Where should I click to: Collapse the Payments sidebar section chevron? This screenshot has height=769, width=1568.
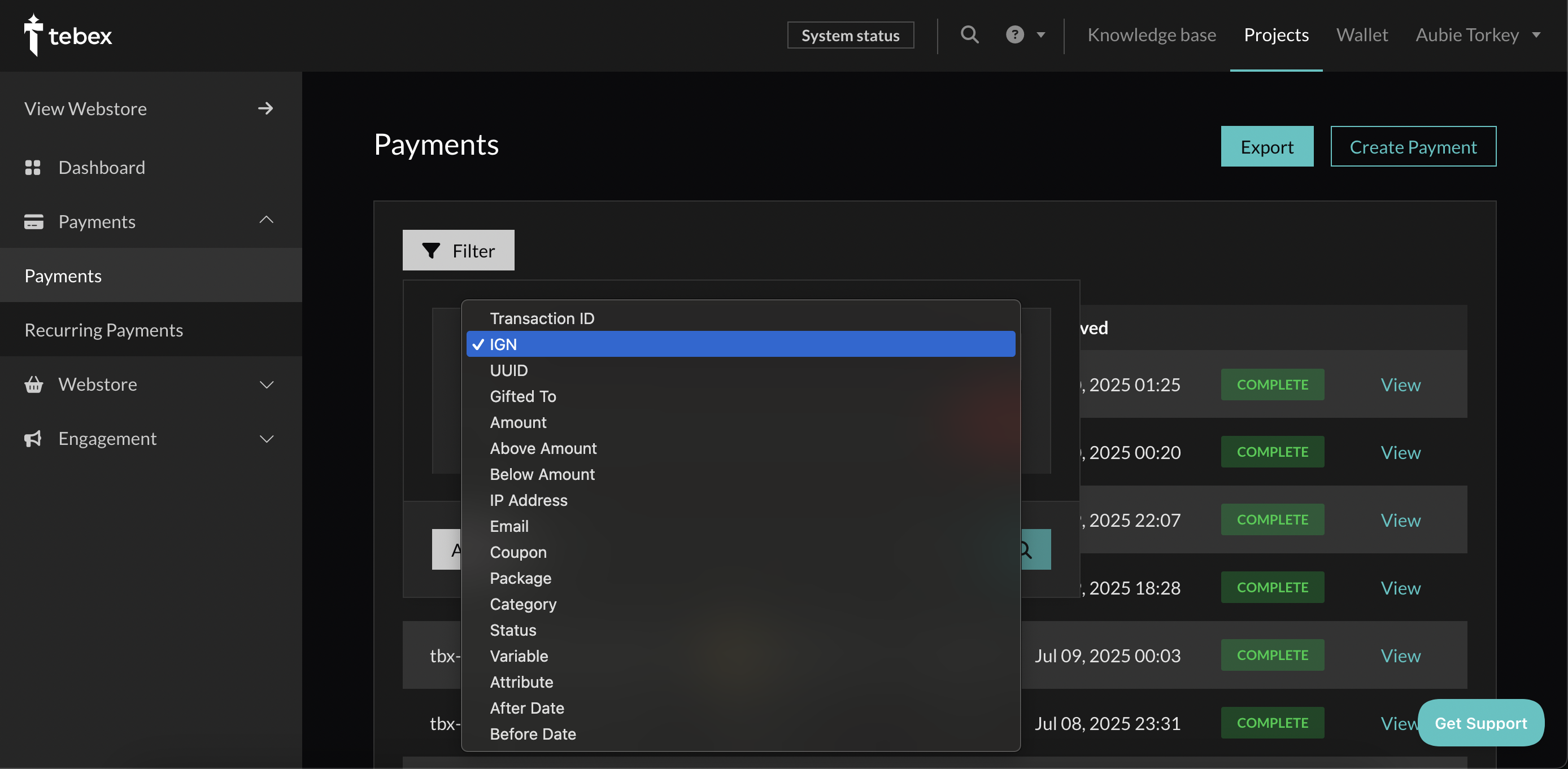[x=267, y=220]
